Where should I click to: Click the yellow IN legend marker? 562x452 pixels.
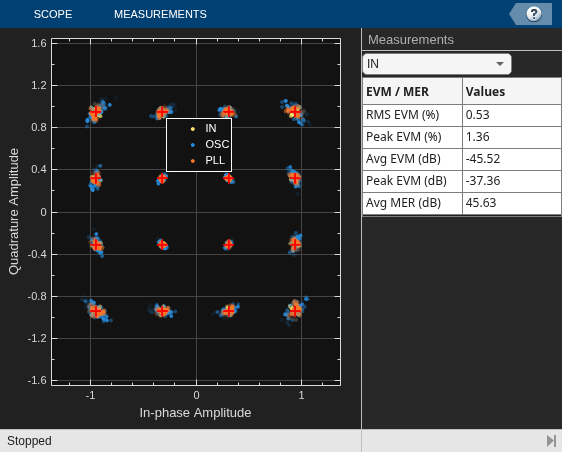click(x=193, y=129)
